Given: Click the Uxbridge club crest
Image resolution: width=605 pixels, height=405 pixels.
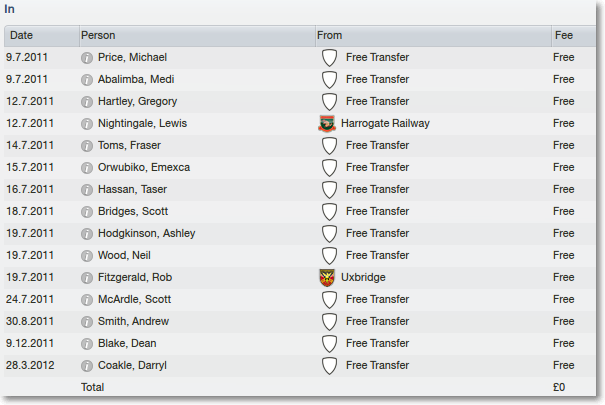Looking at the screenshot, I should 327,278.
